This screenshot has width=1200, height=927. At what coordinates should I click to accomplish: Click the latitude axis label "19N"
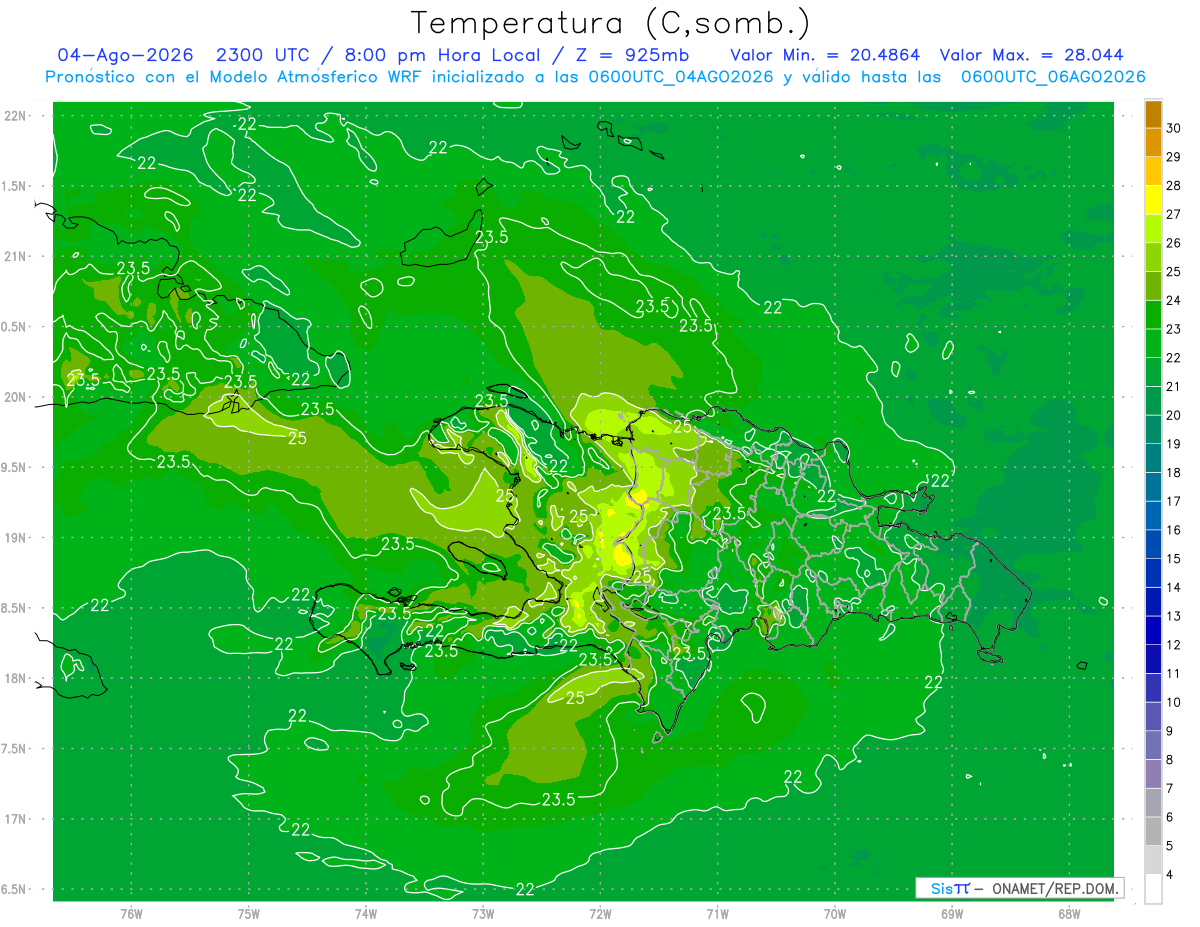coord(17,537)
